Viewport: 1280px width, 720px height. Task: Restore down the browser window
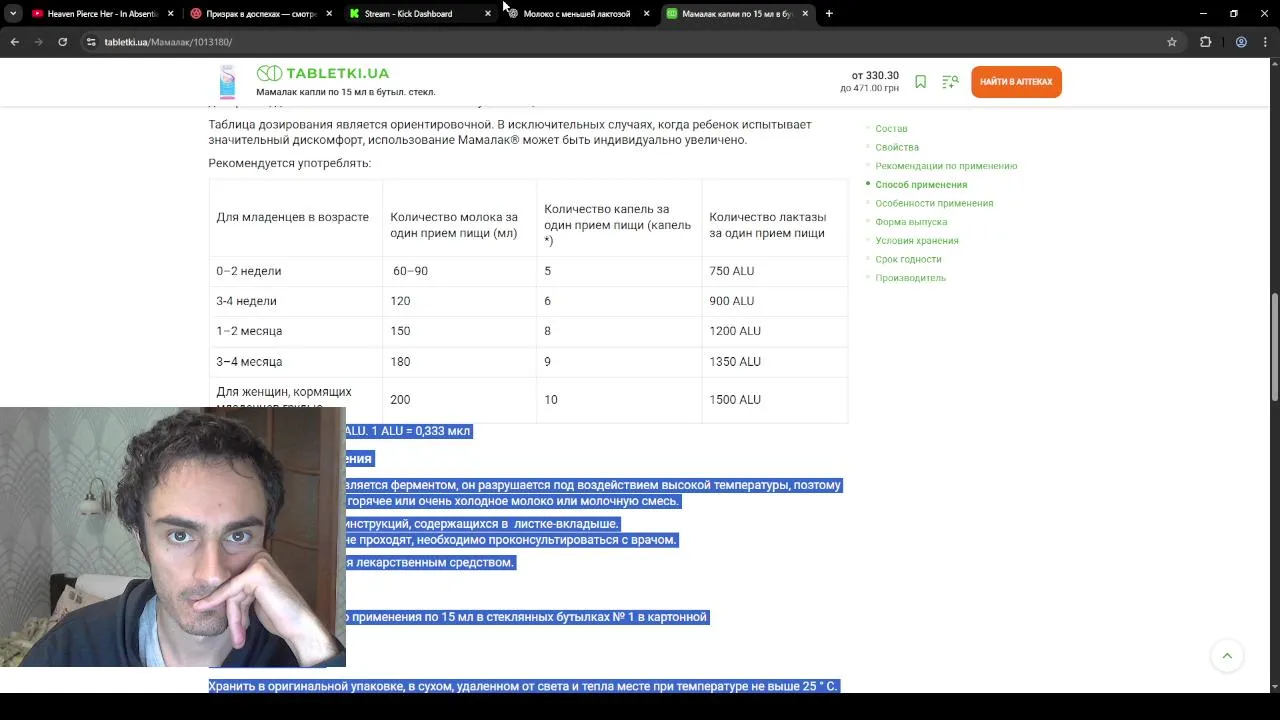1234,14
